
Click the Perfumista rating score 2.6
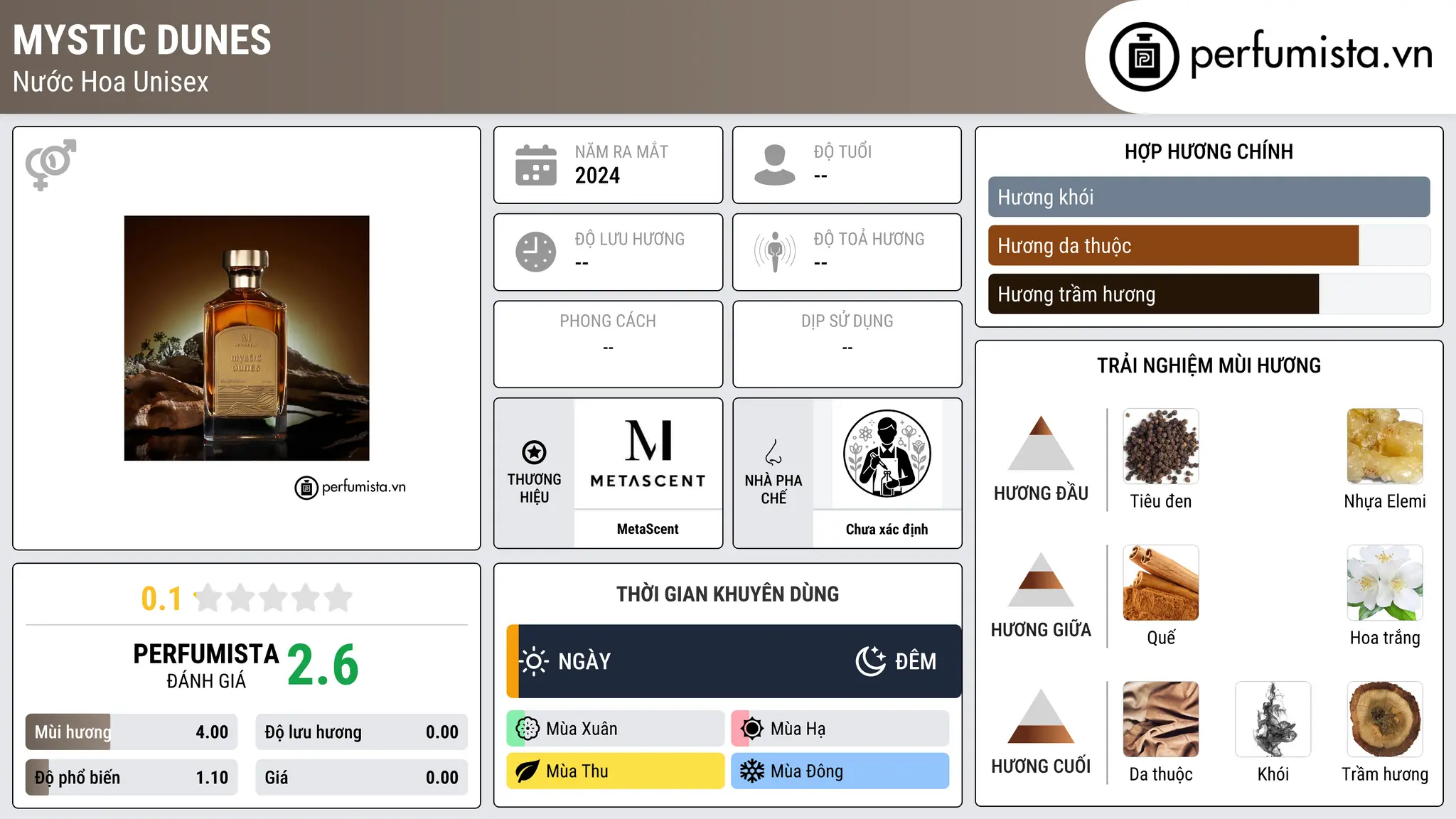pos(323,665)
